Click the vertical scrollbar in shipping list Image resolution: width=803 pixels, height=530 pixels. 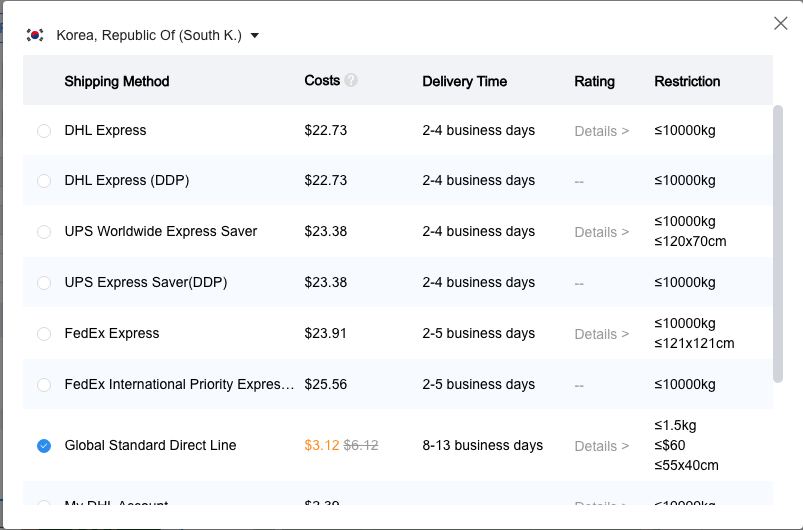coord(778,243)
